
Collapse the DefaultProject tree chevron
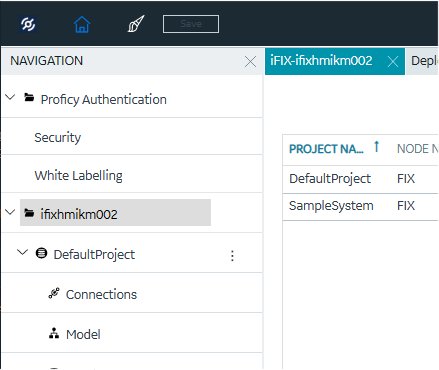22,252
